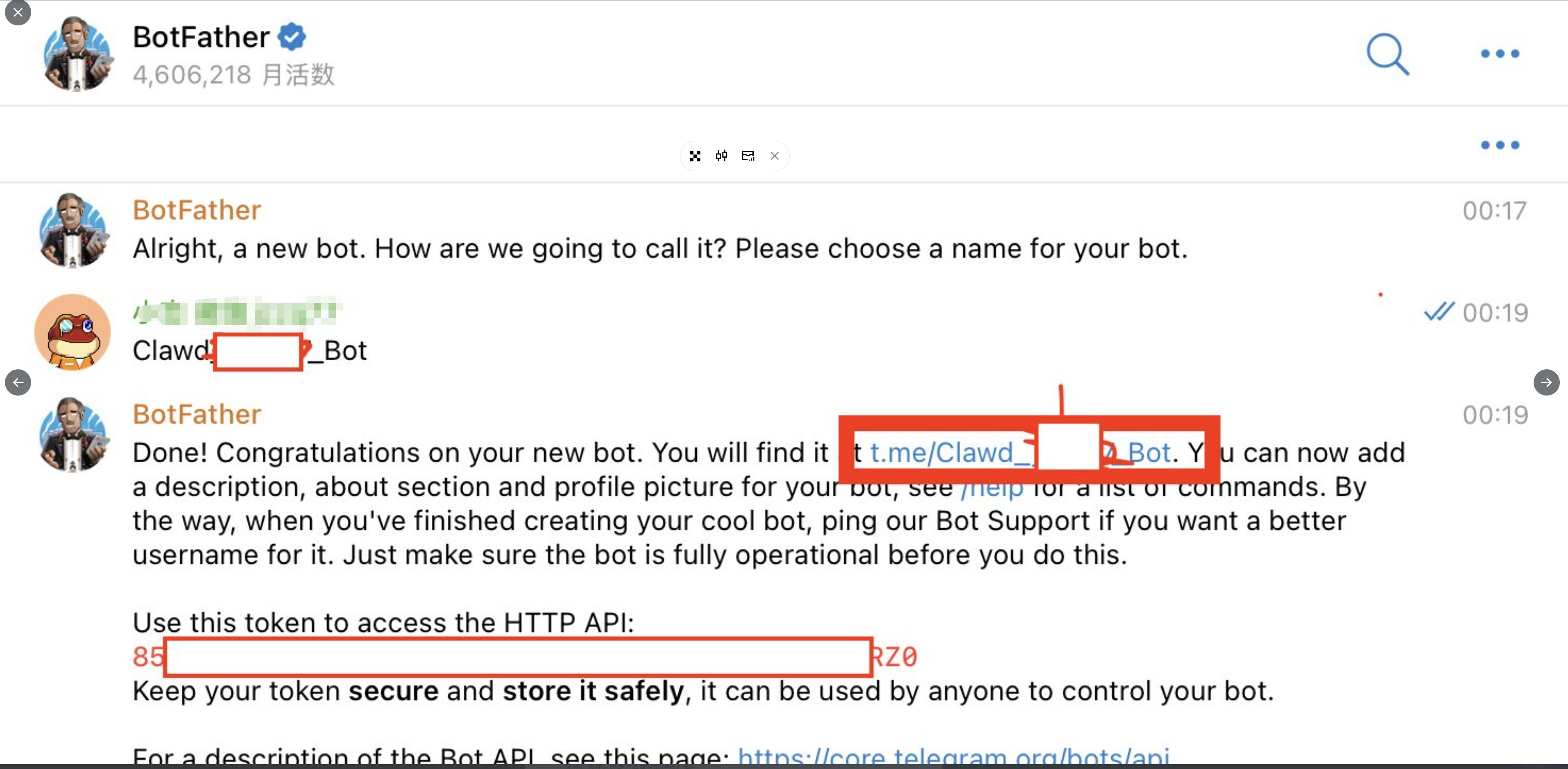The image size is (1568, 769).
Task: Click the OKX checkerboard logo in floating toolbar
Action: pos(695,156)
